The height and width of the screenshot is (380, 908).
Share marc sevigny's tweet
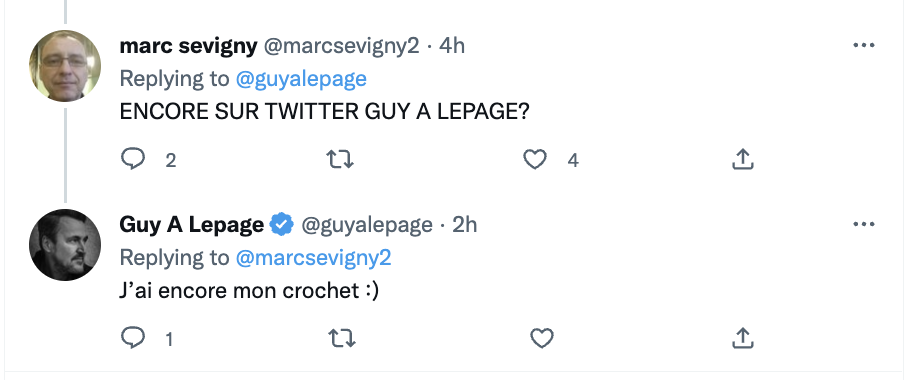742,159
